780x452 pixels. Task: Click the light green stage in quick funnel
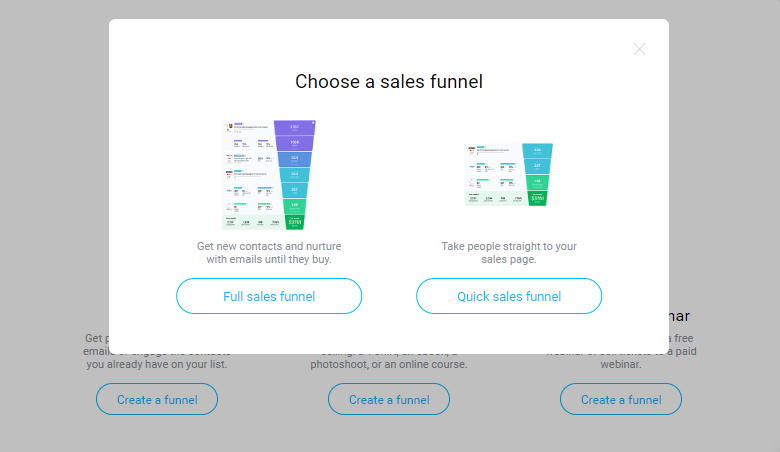pyautogui.click(x=537, y=182)
